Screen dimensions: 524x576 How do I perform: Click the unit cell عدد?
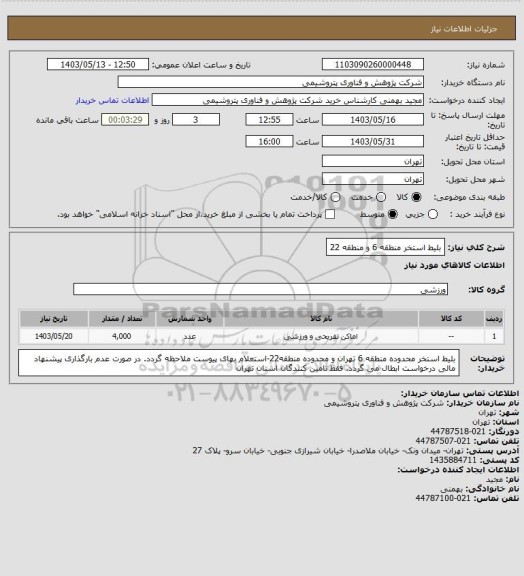coord(190,336)
